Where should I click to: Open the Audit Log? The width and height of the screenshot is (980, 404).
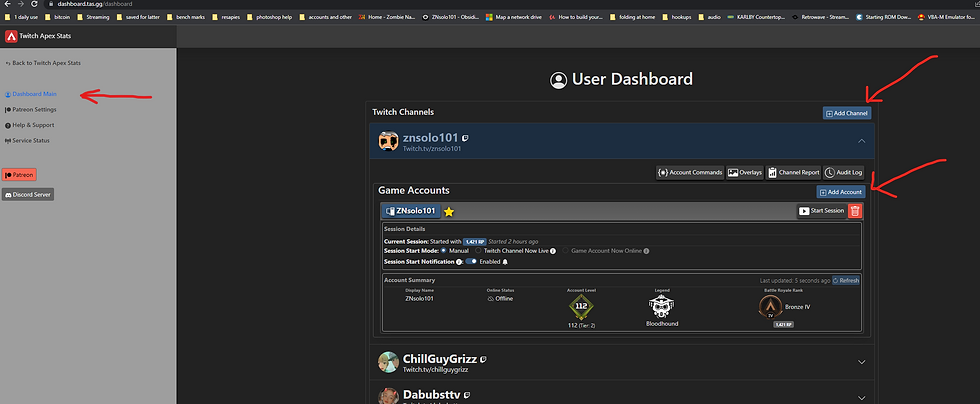[x=844, y=173]
